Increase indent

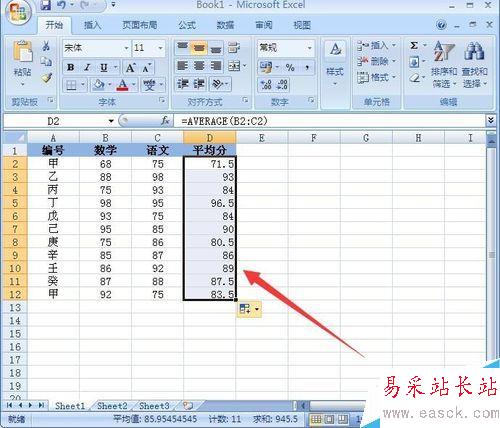tap(199, 84)
